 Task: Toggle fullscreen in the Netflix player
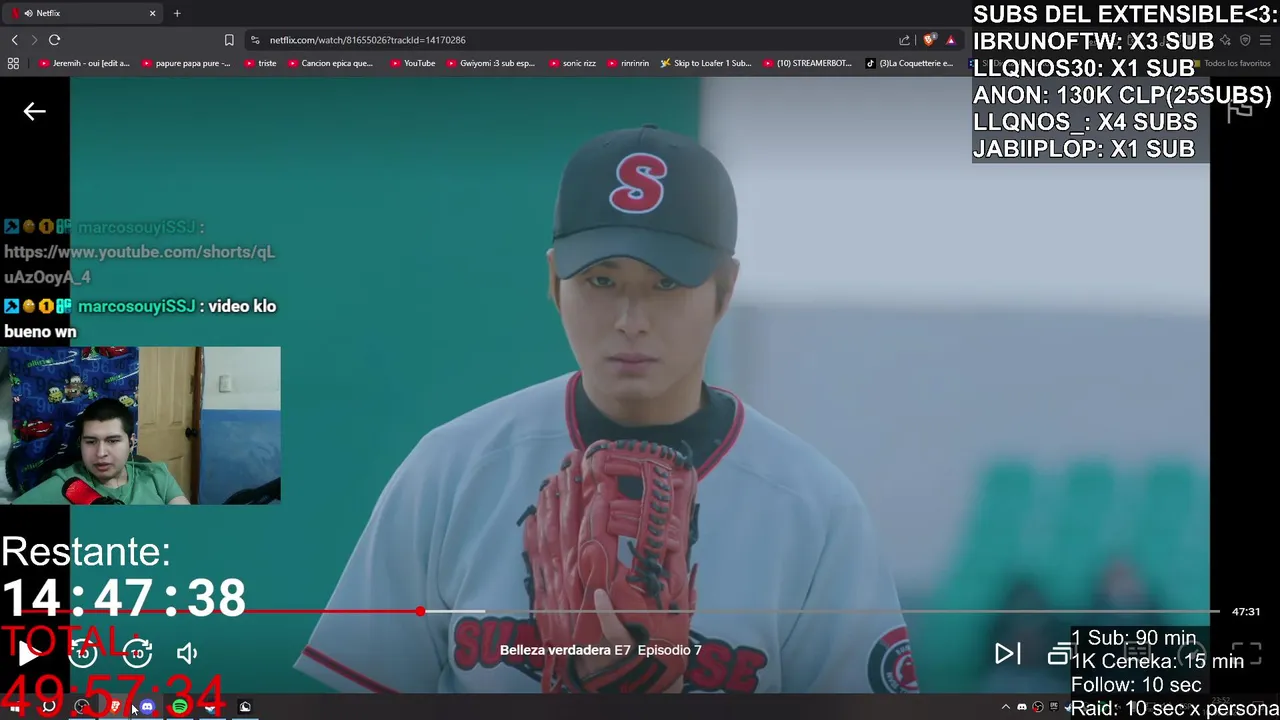coord(1246,654)
